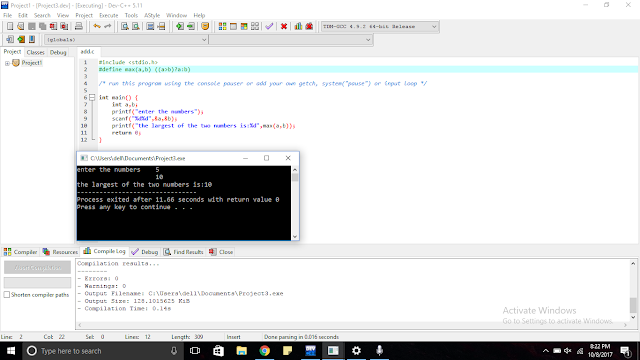Viewport: 640px width, 360px height.
Task: Switch to the Classes tab
Action: [x=36, y=52]
